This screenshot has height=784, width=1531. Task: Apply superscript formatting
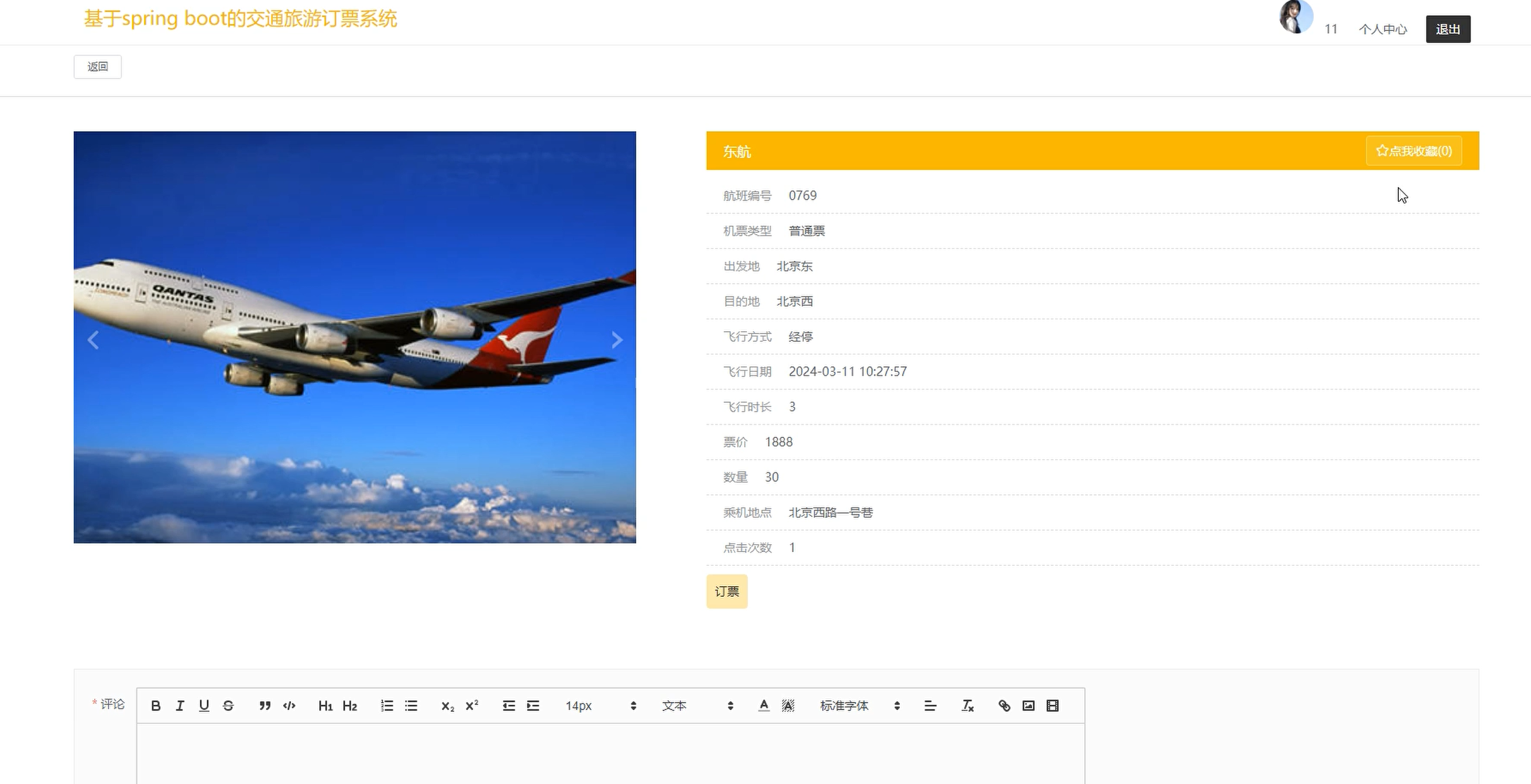[x=472, y=705]
